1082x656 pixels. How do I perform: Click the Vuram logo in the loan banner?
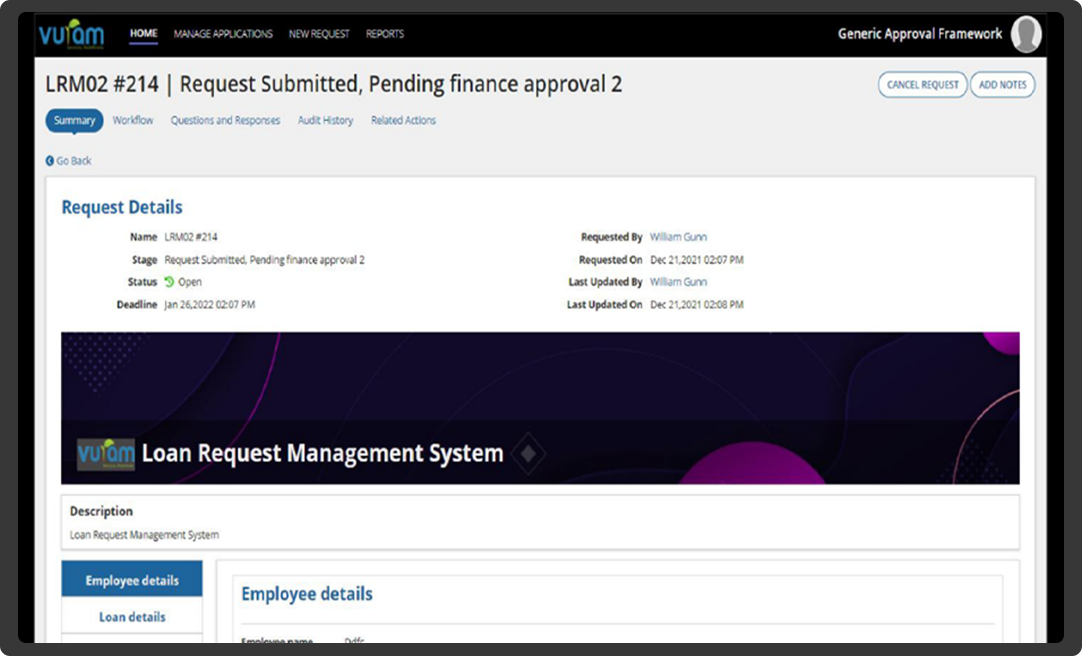pos(106,454)
